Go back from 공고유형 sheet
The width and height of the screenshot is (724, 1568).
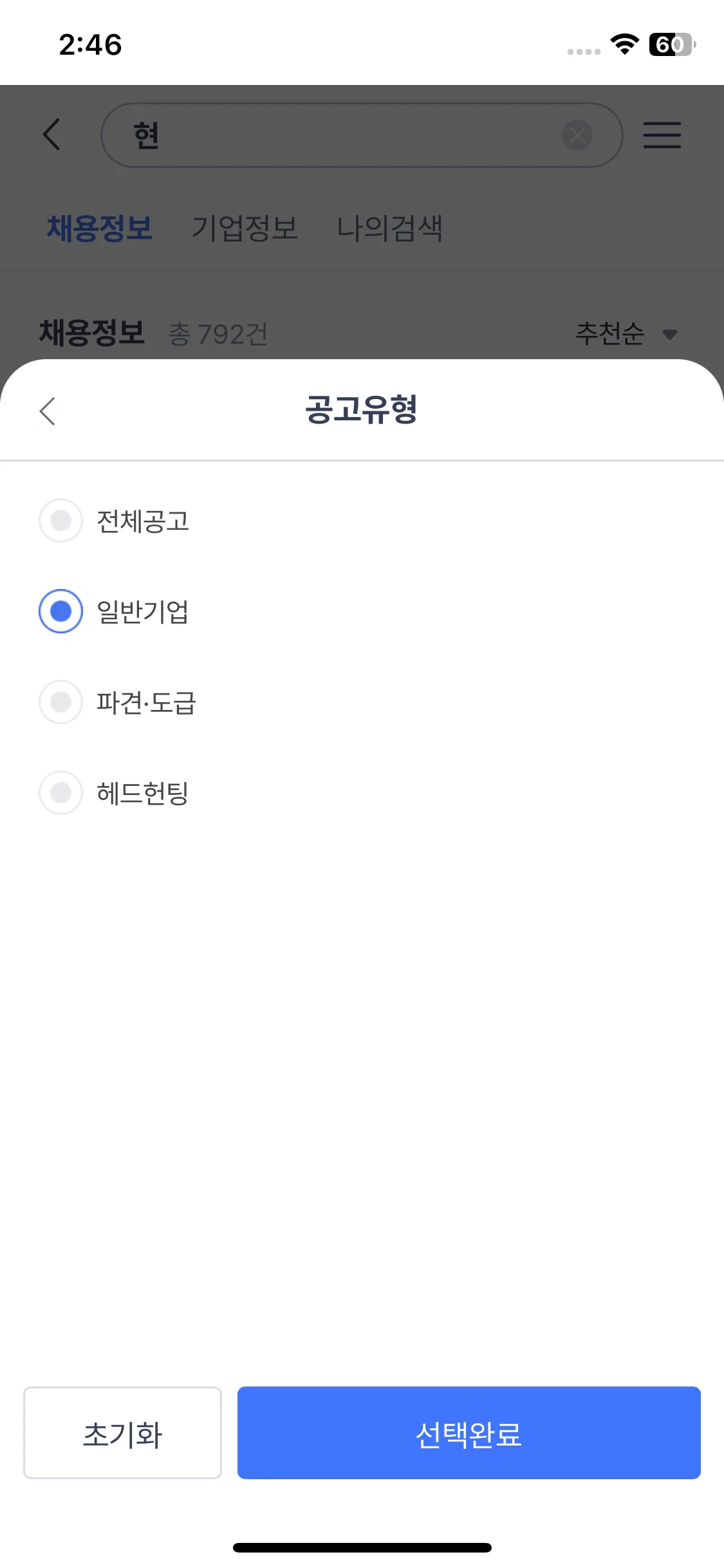pyautogui.click(x=48, y=411)
